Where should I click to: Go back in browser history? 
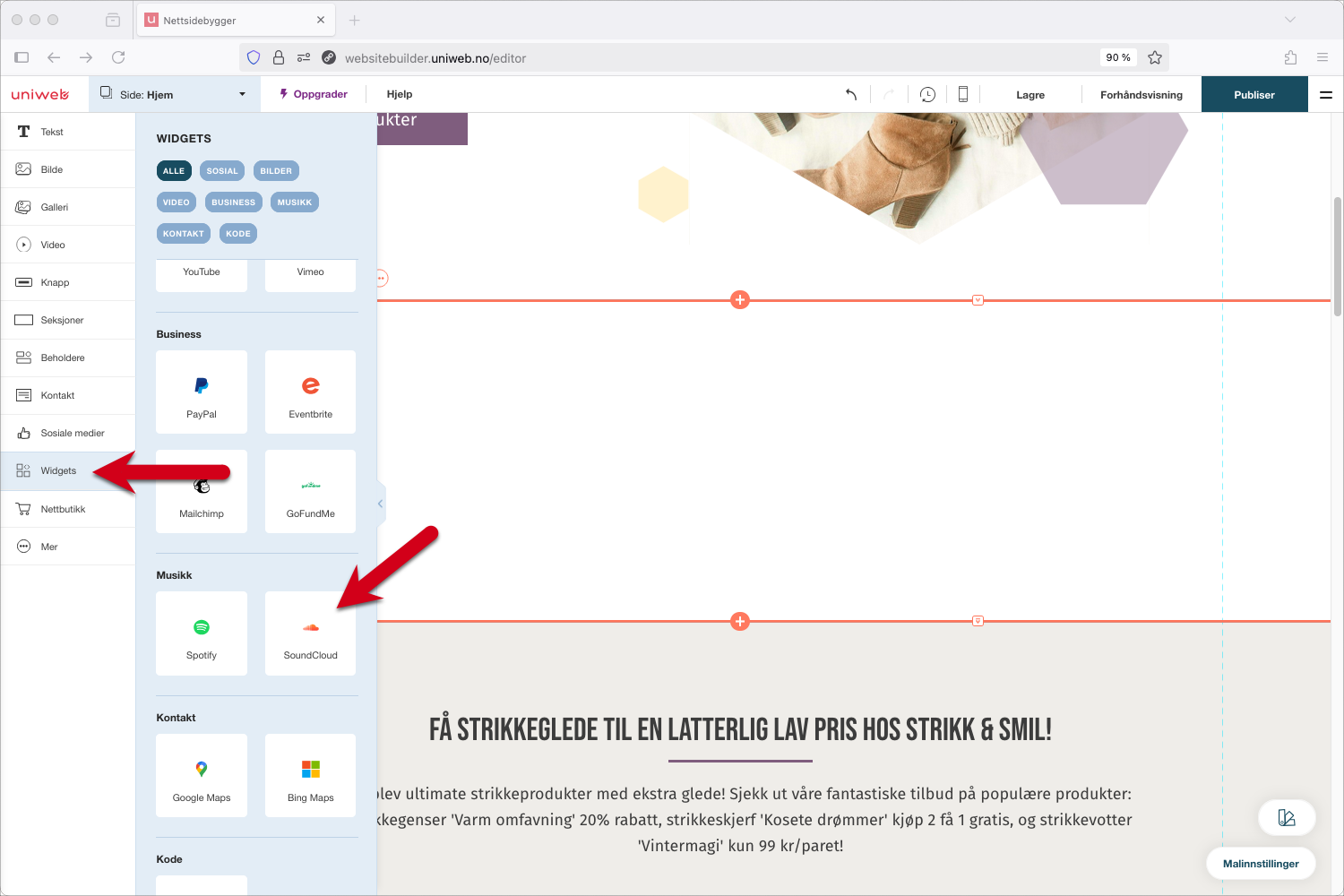click(x=54, y=57)
